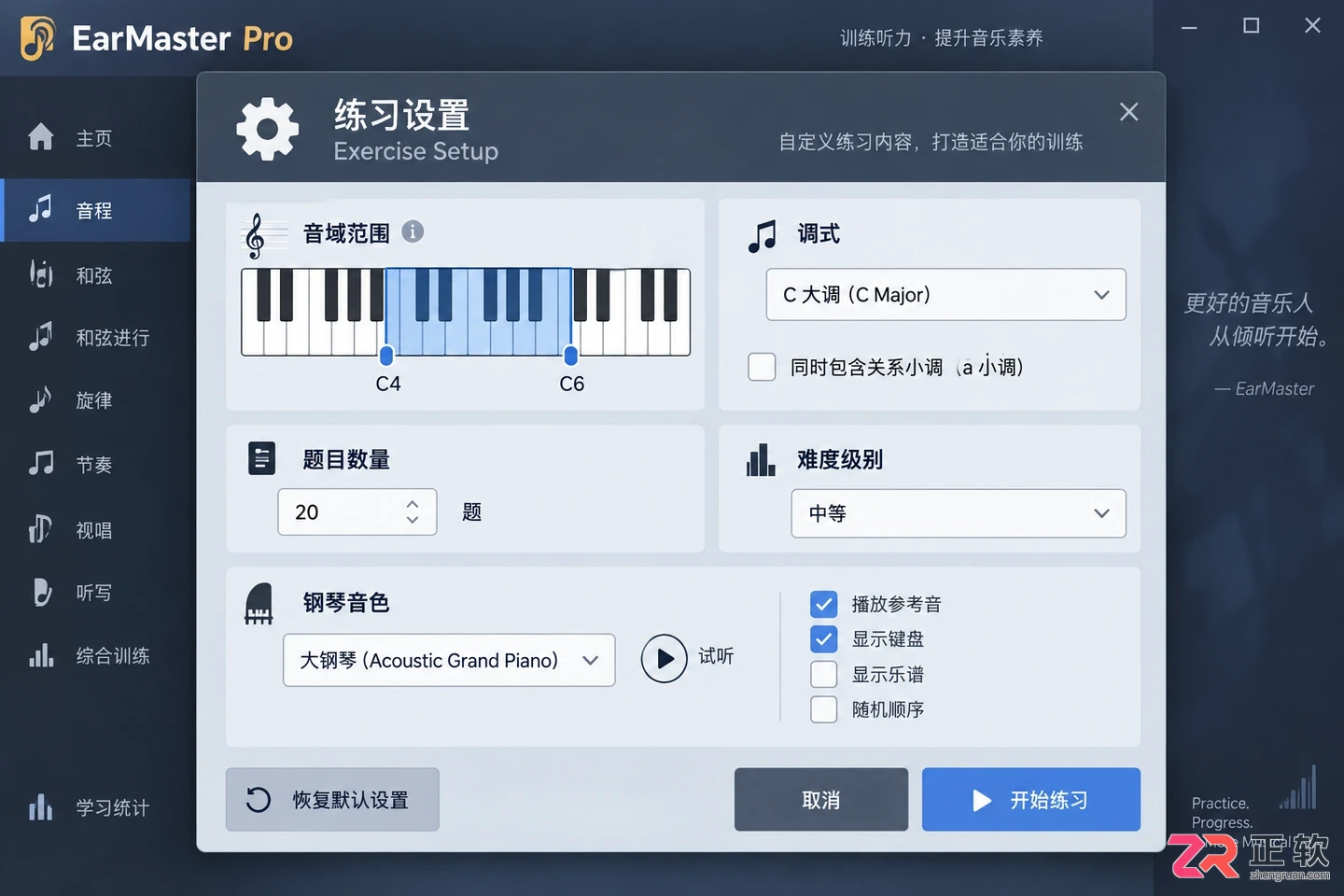This screenshot has height=896, width=1344.
Task: Click the bar chart icon beside 难度级别
Action: pos(761,459)
